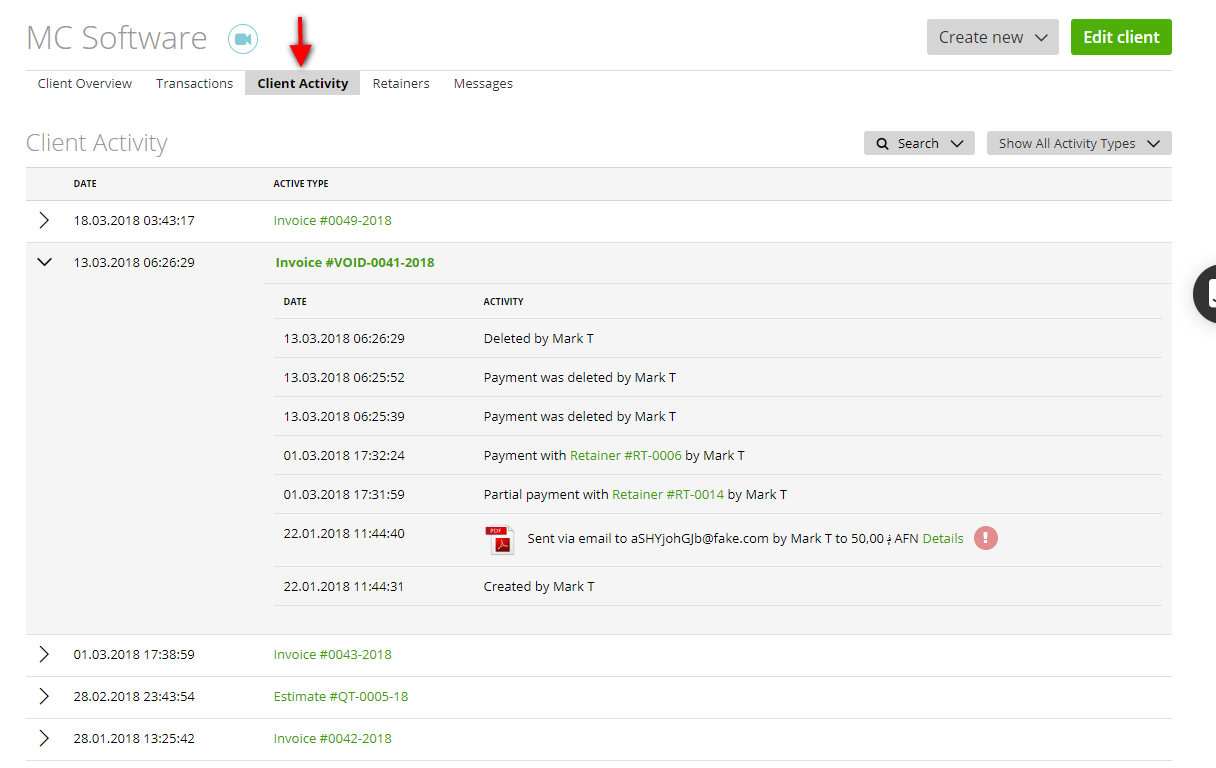Expand the Estimate #QT-0005-18 row

point(44,696)
